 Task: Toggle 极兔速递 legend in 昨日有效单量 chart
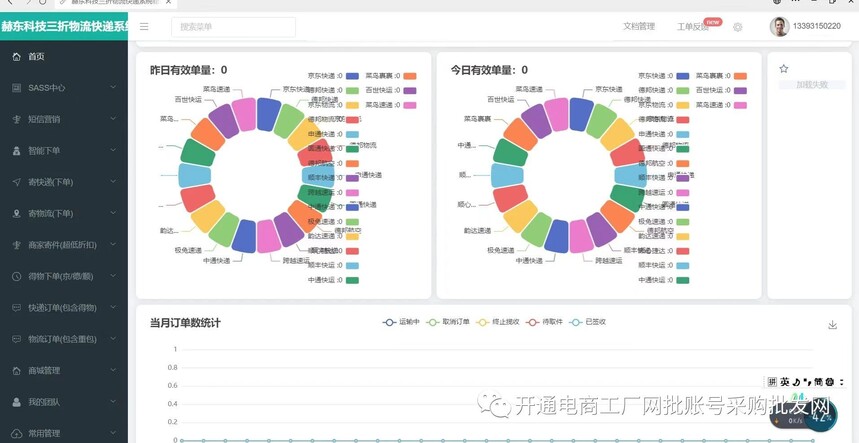333,222
